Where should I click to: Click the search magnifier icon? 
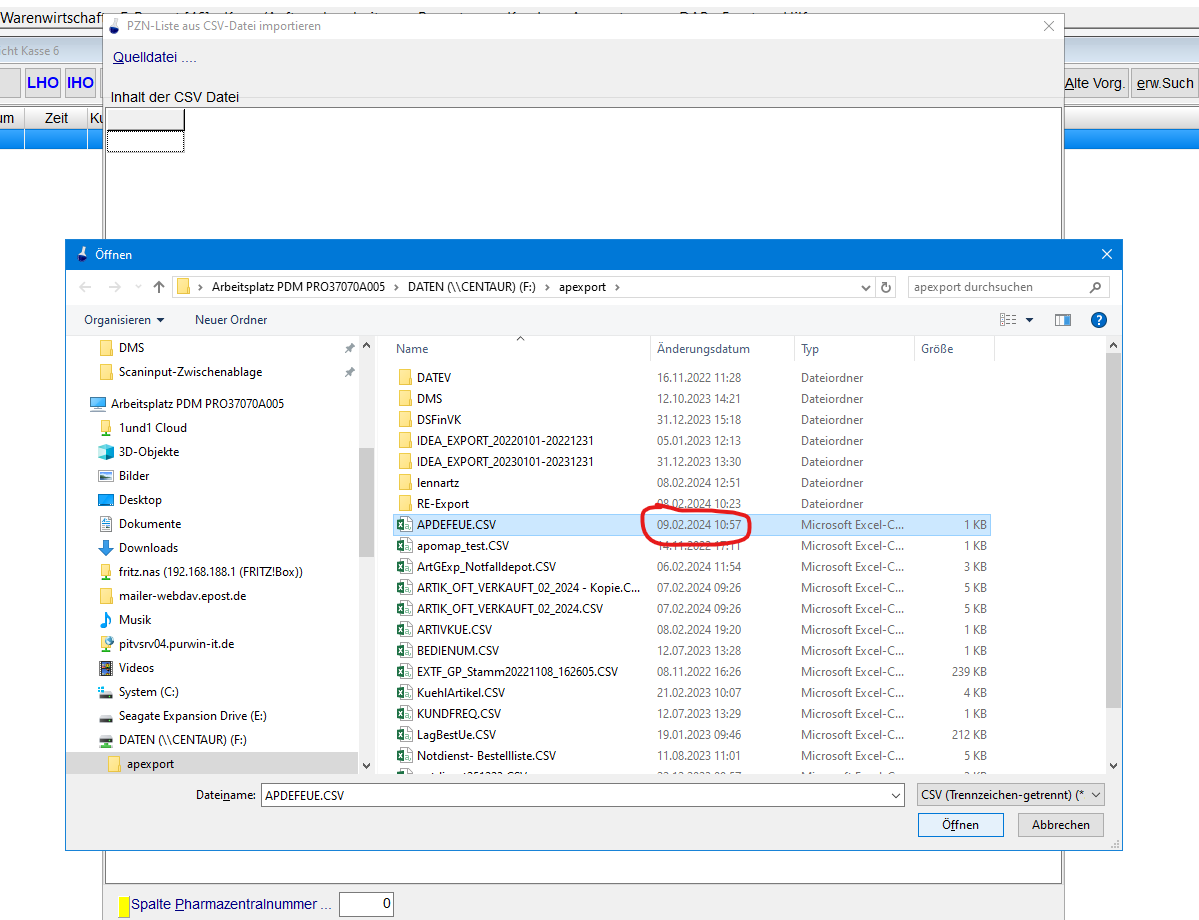coord(1095,287)
